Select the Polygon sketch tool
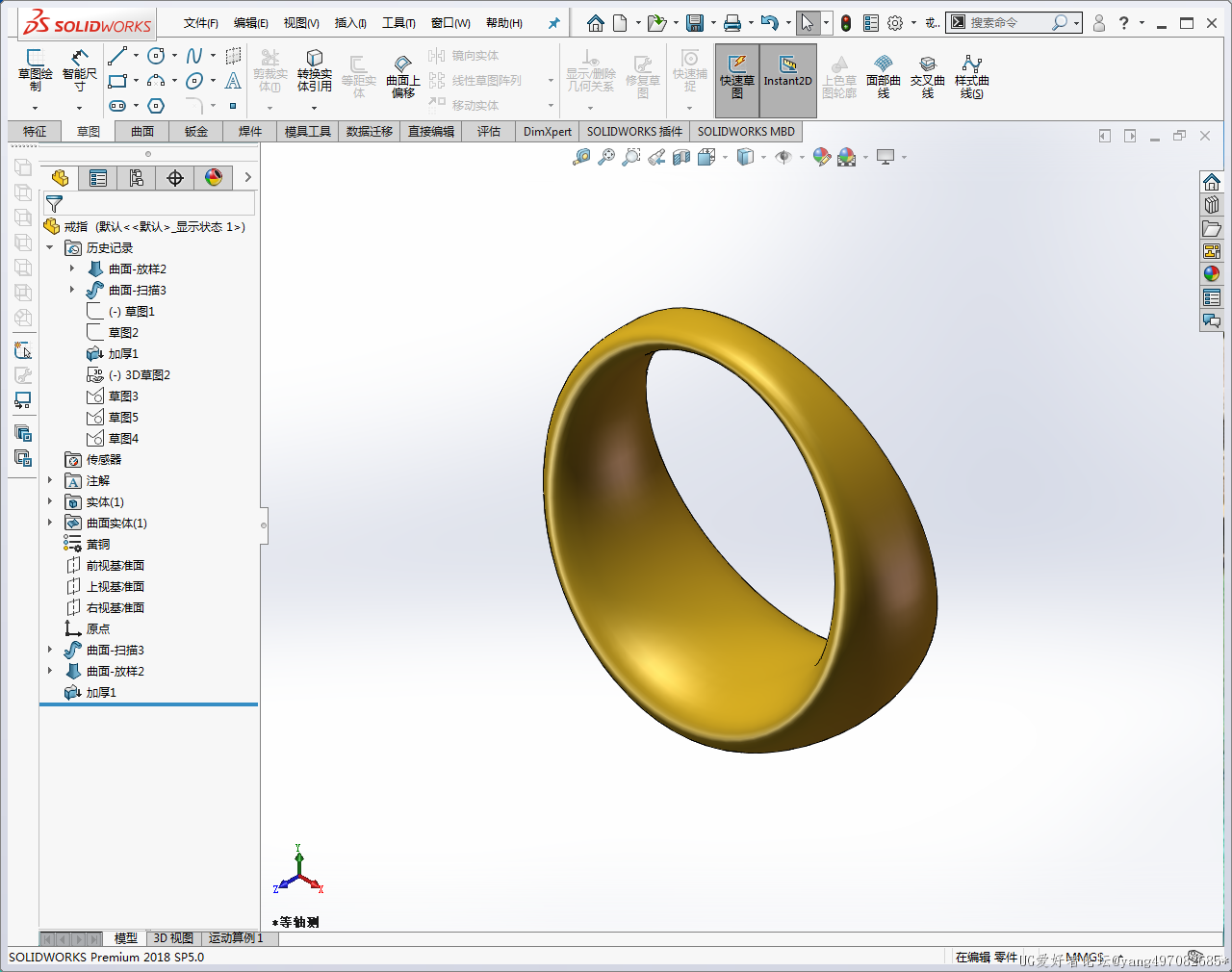 (x=157, y=106)
